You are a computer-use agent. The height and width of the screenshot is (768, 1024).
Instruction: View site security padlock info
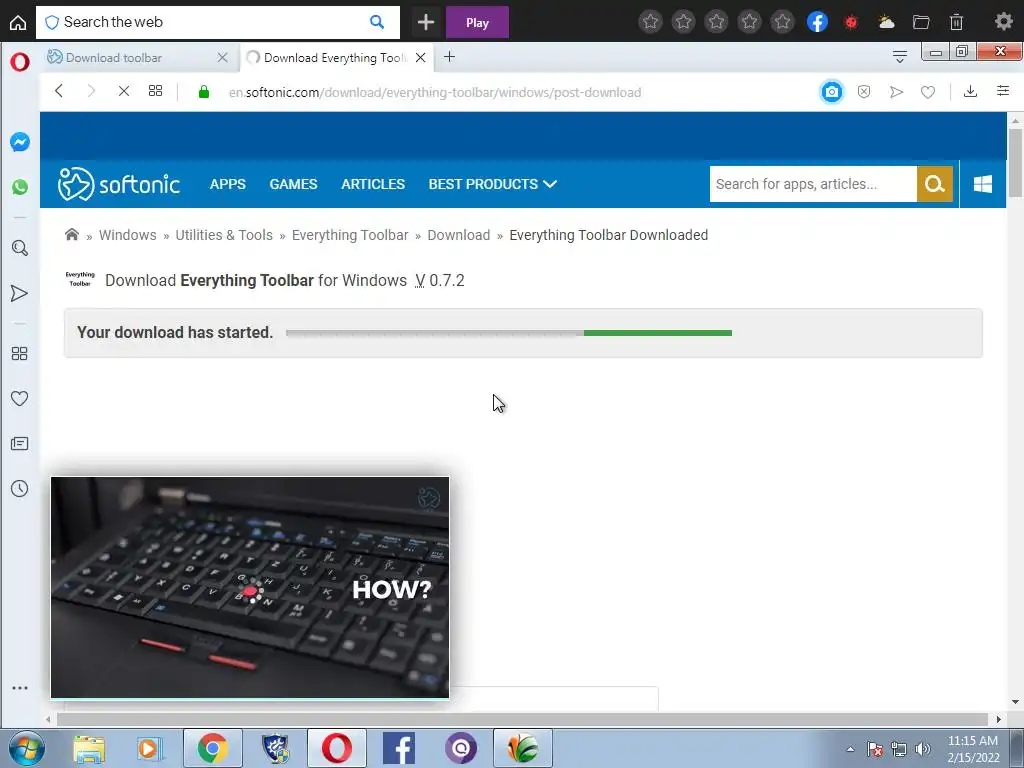(x=204, y=92)
